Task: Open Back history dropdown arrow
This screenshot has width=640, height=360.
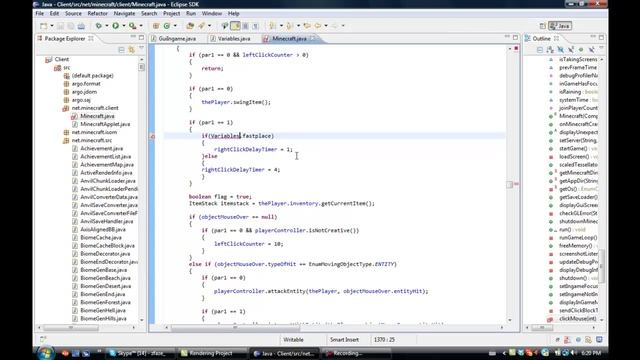Action: (326, 26)
